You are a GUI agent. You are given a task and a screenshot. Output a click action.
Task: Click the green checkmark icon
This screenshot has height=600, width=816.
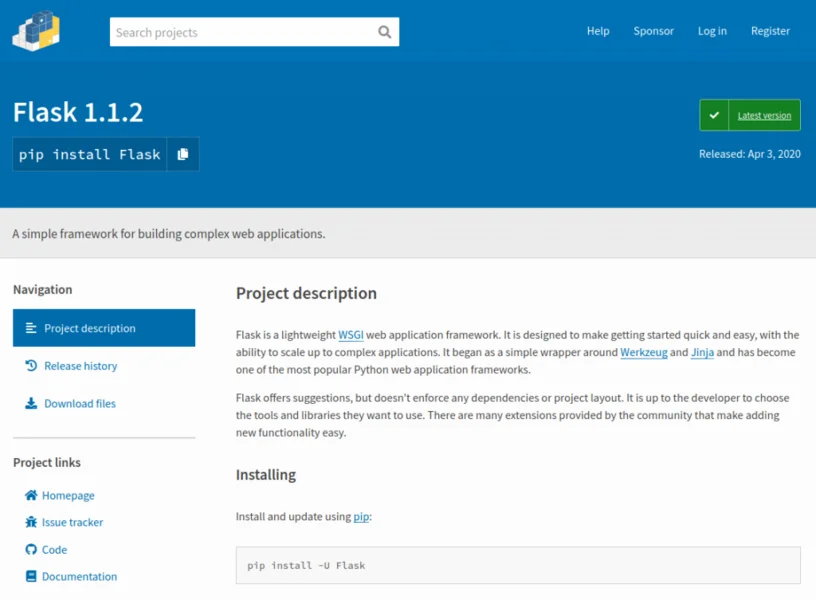714,115
